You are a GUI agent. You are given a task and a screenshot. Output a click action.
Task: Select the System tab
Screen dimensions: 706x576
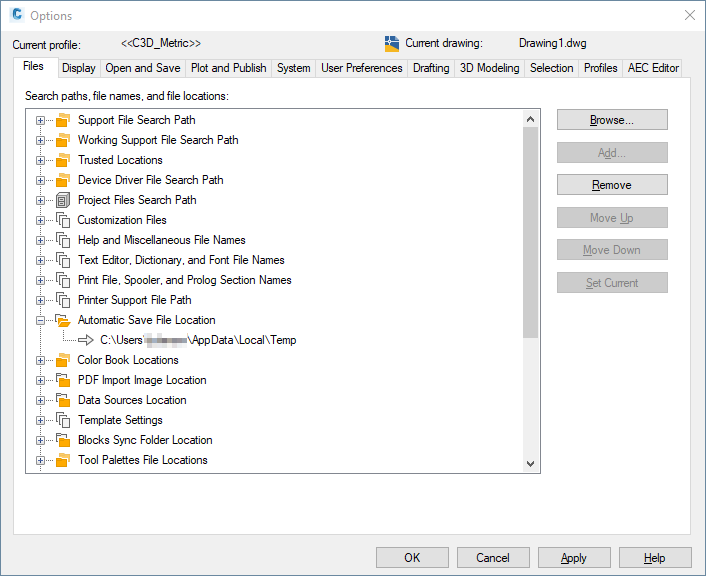[294, 68]
